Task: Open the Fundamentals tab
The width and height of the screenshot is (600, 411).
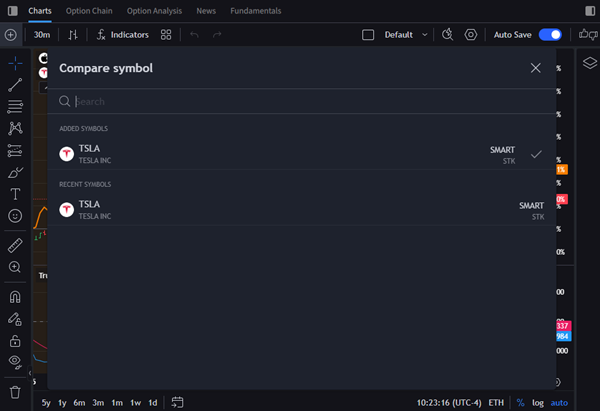Action: click(256, 11)
